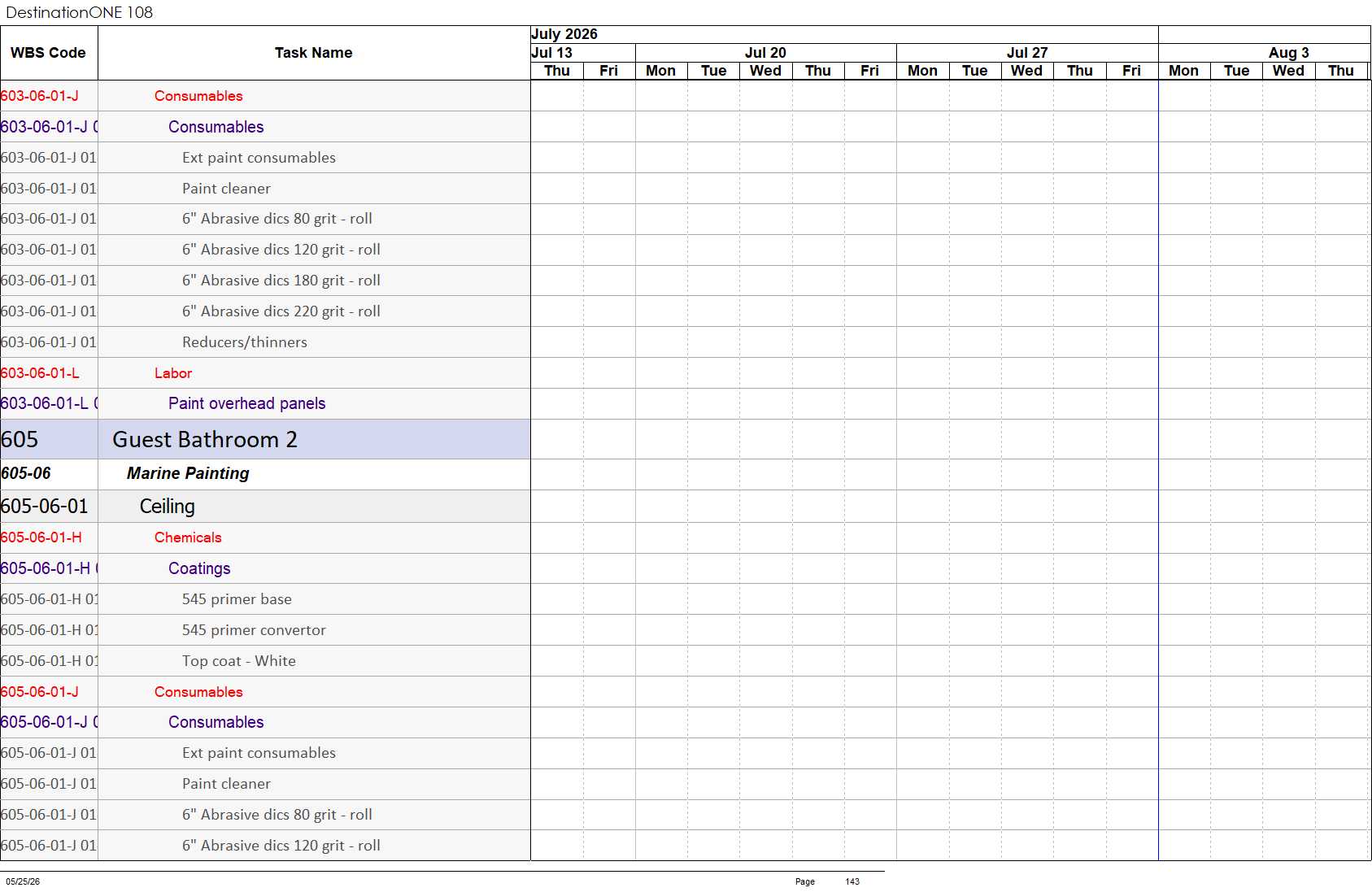Click the Reducers/thinners task
1372x892 pixels.
click(x=244, y=342)
